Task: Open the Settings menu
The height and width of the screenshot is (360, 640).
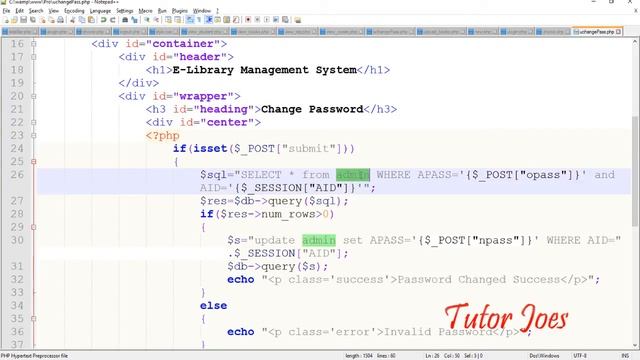Action: 124,11
